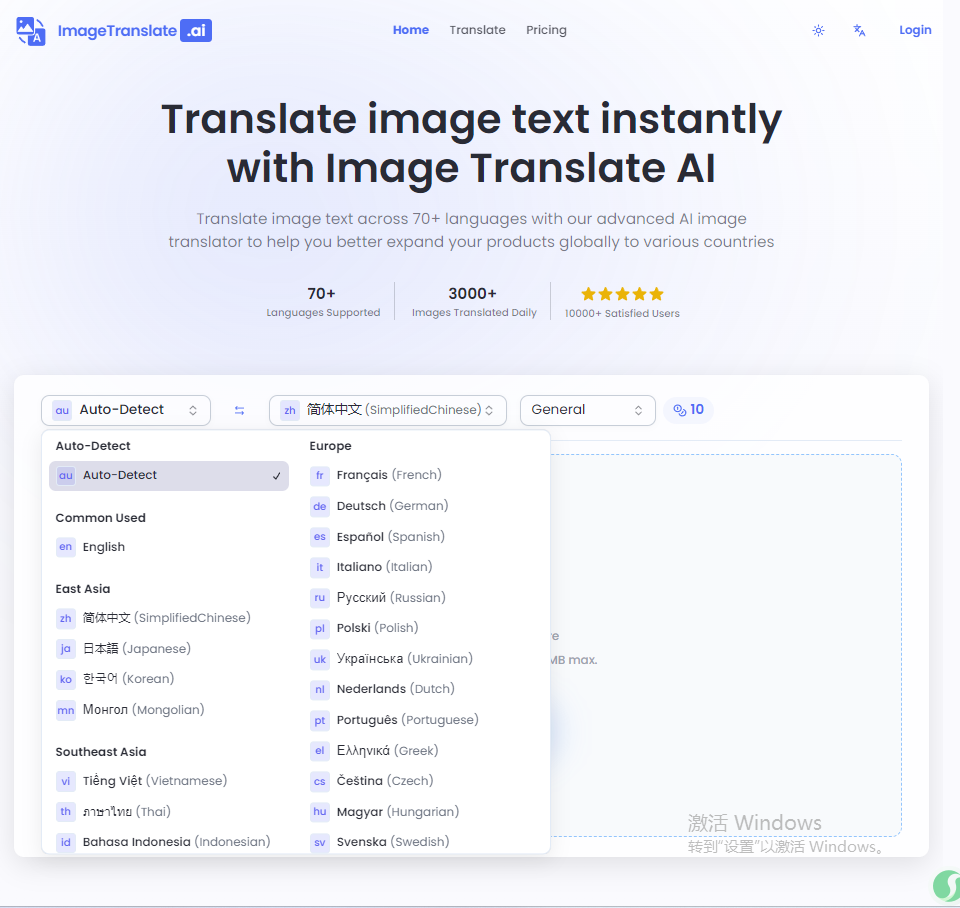This screenshot has width=960, height=908.
Task: Select Bahasa Indonesia (Indonesian)
Action: pos(168,842)
